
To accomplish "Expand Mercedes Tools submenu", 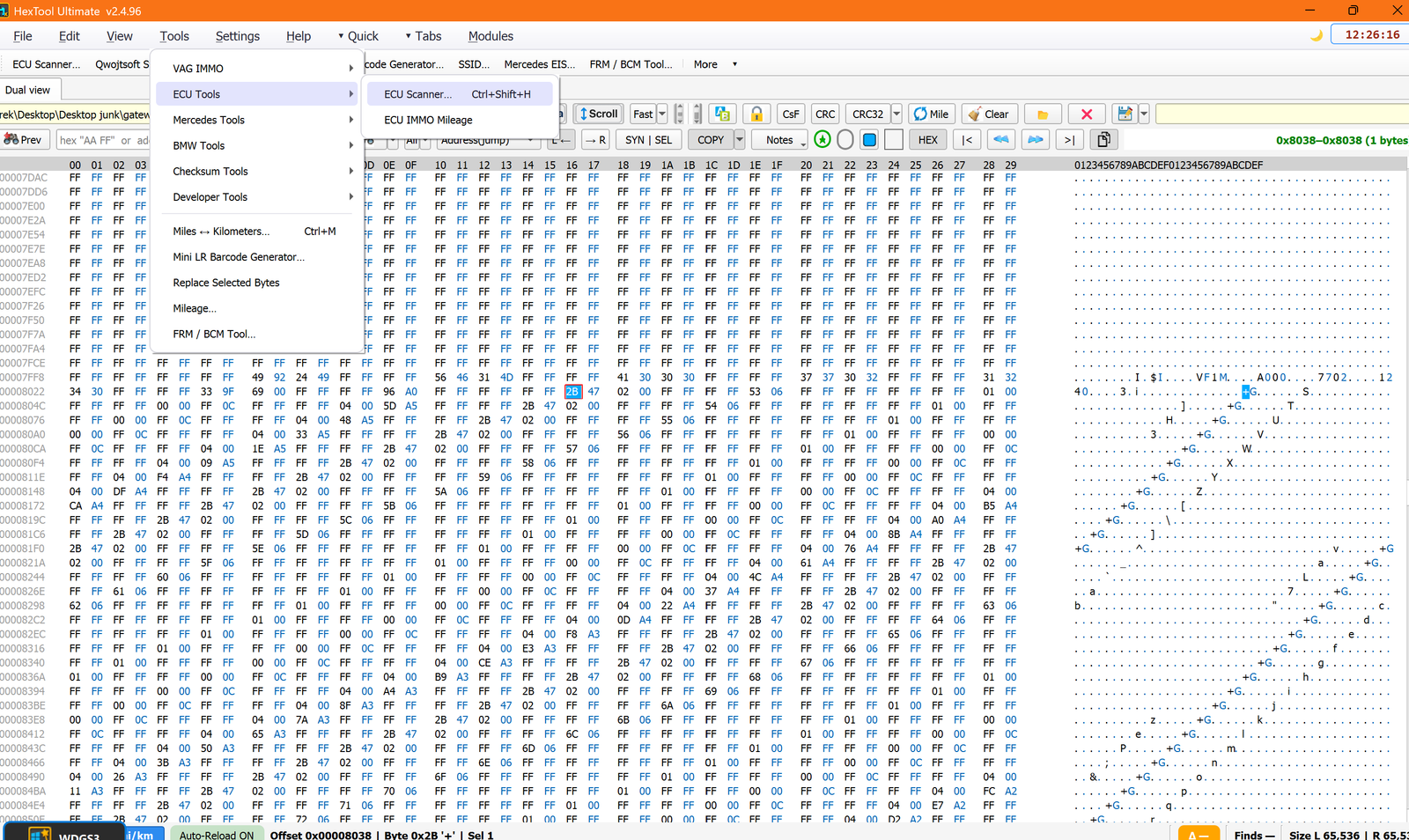I will [257, 120].
